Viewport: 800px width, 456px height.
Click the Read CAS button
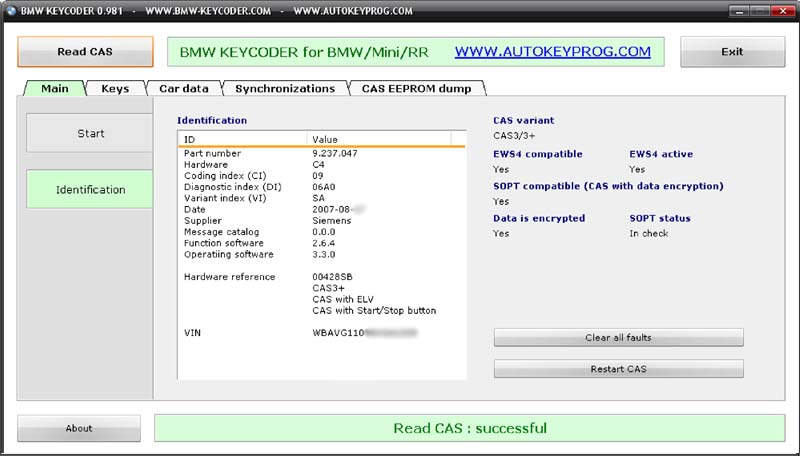coord(85,52)
